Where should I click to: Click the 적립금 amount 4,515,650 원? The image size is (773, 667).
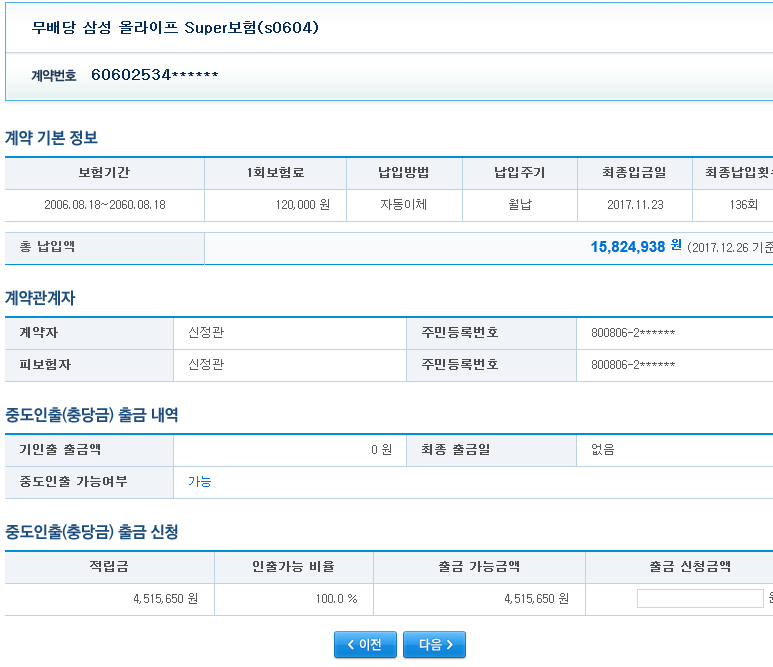click(165, 599)
